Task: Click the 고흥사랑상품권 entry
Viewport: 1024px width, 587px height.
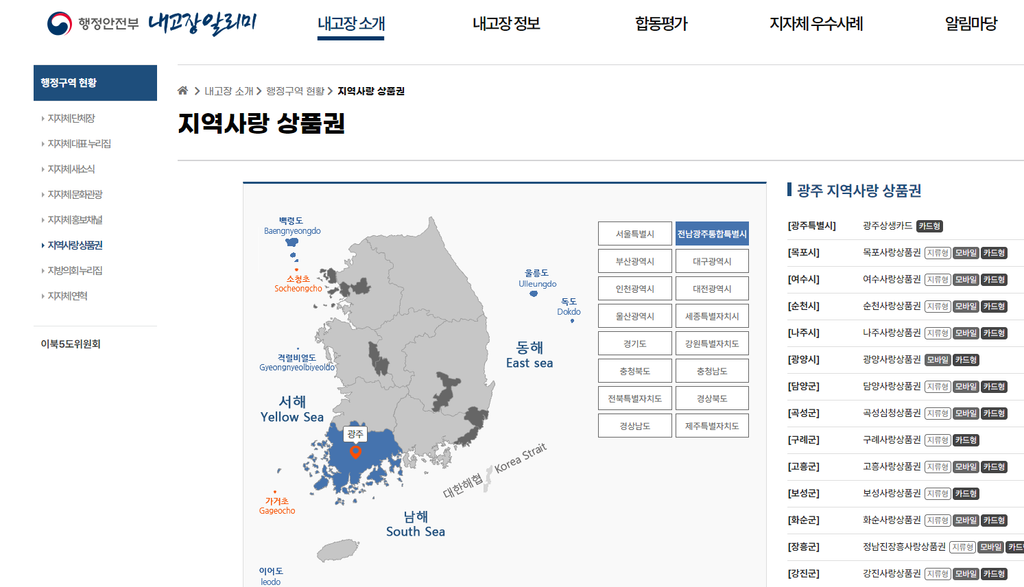Action: click(891, 467)
